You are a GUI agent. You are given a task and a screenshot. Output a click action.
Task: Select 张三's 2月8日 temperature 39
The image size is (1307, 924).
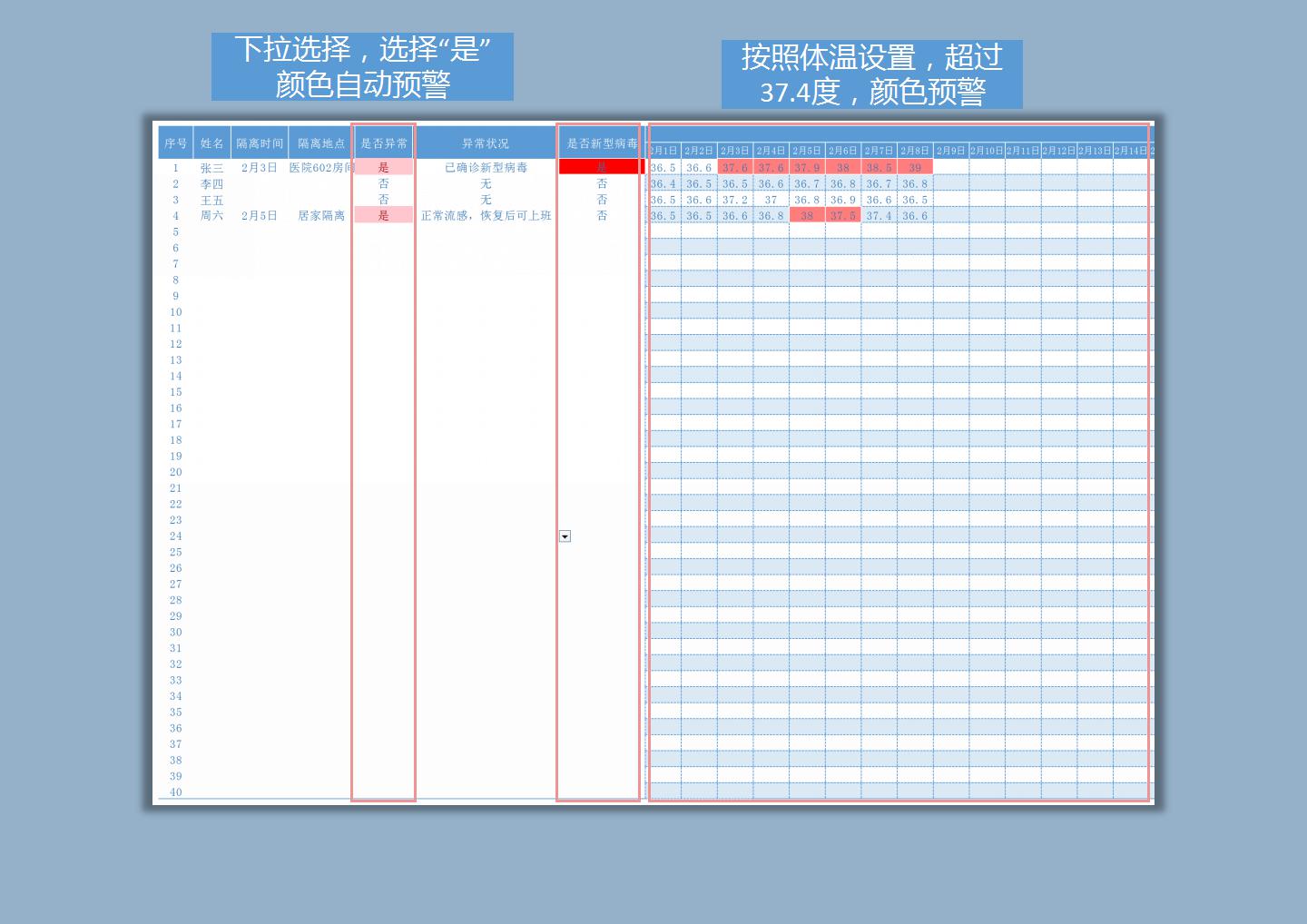pyautogui.click(x=915, y=168)
